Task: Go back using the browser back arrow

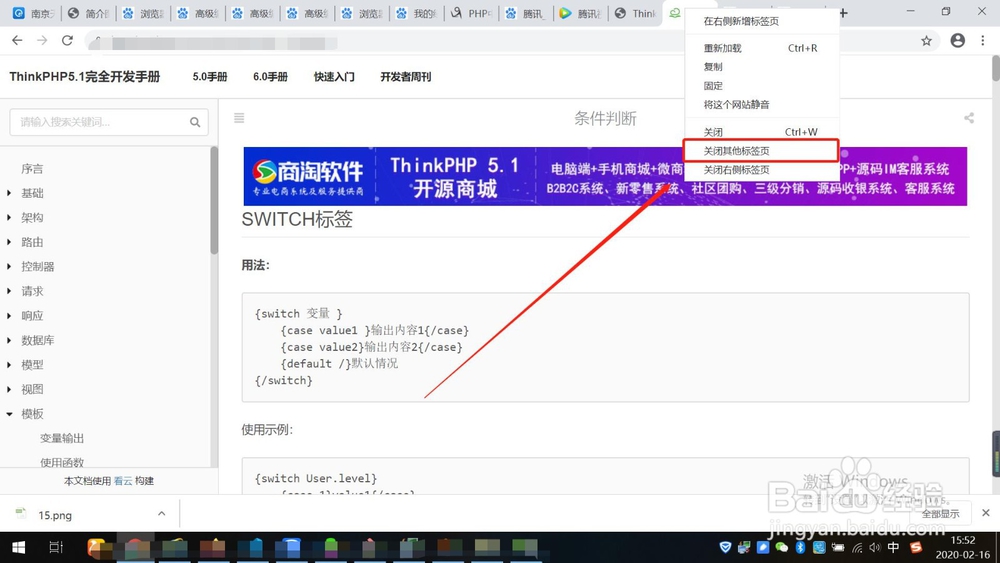Action: 17,41
